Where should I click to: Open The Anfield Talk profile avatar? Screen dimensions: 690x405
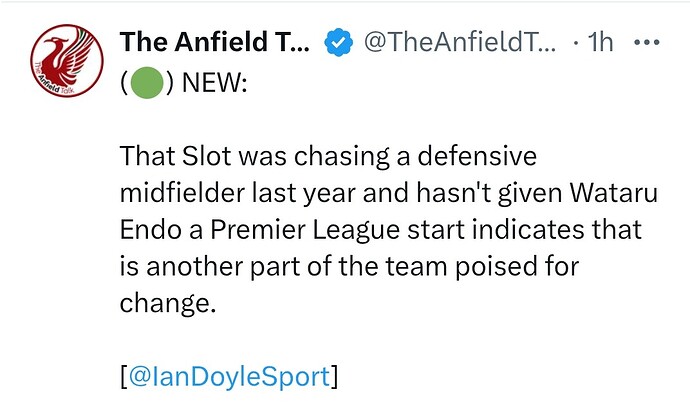click(67, 61)
